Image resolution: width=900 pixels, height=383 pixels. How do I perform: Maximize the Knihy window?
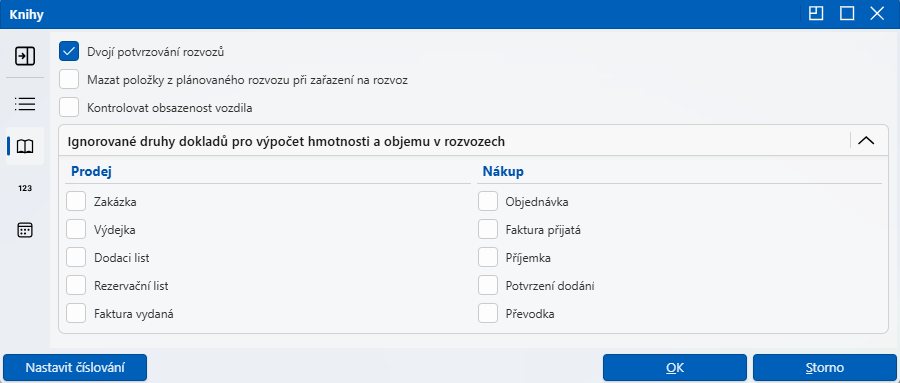click(x=847, y=14)
